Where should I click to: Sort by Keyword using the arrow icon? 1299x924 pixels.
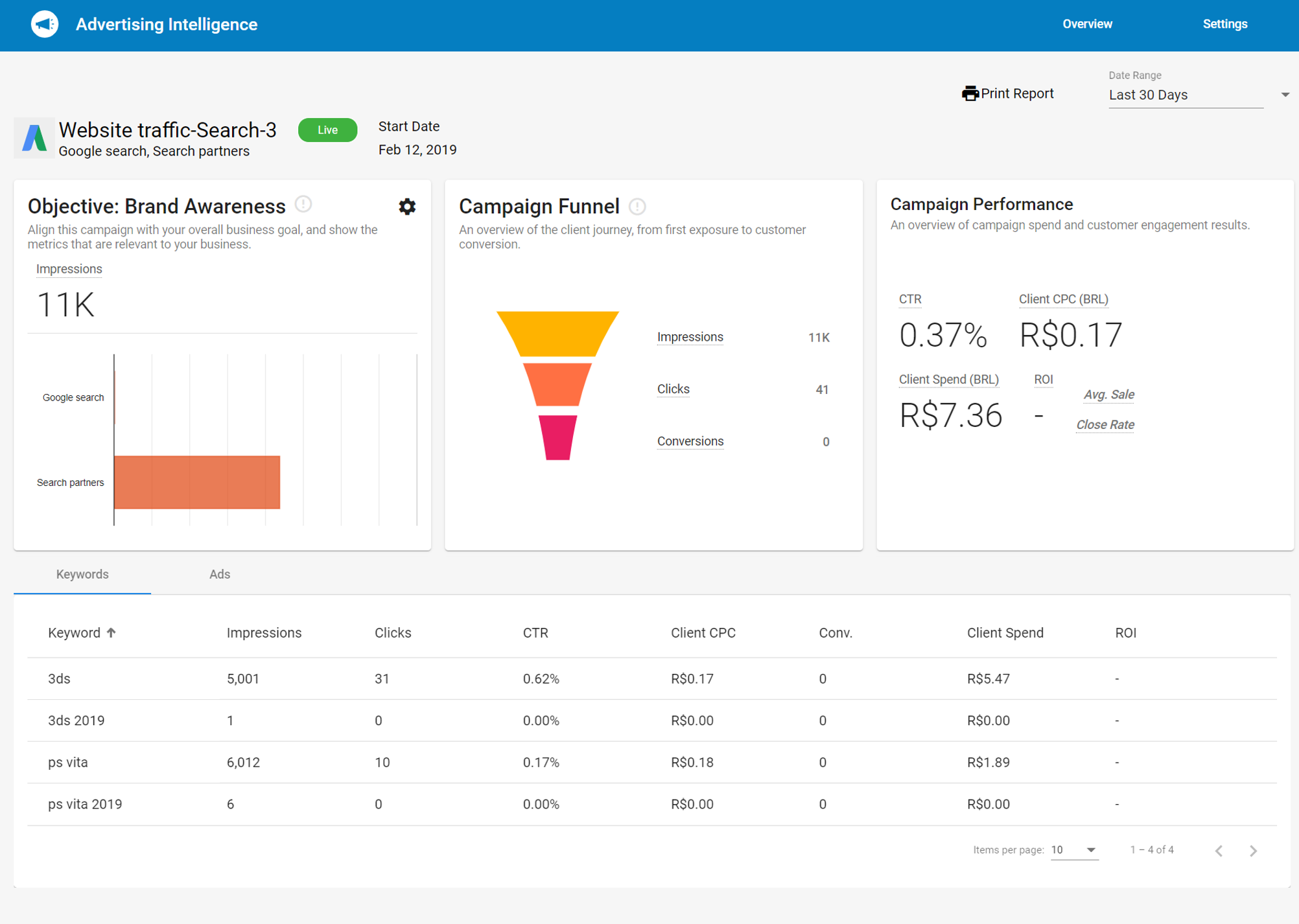pos(111,633)
